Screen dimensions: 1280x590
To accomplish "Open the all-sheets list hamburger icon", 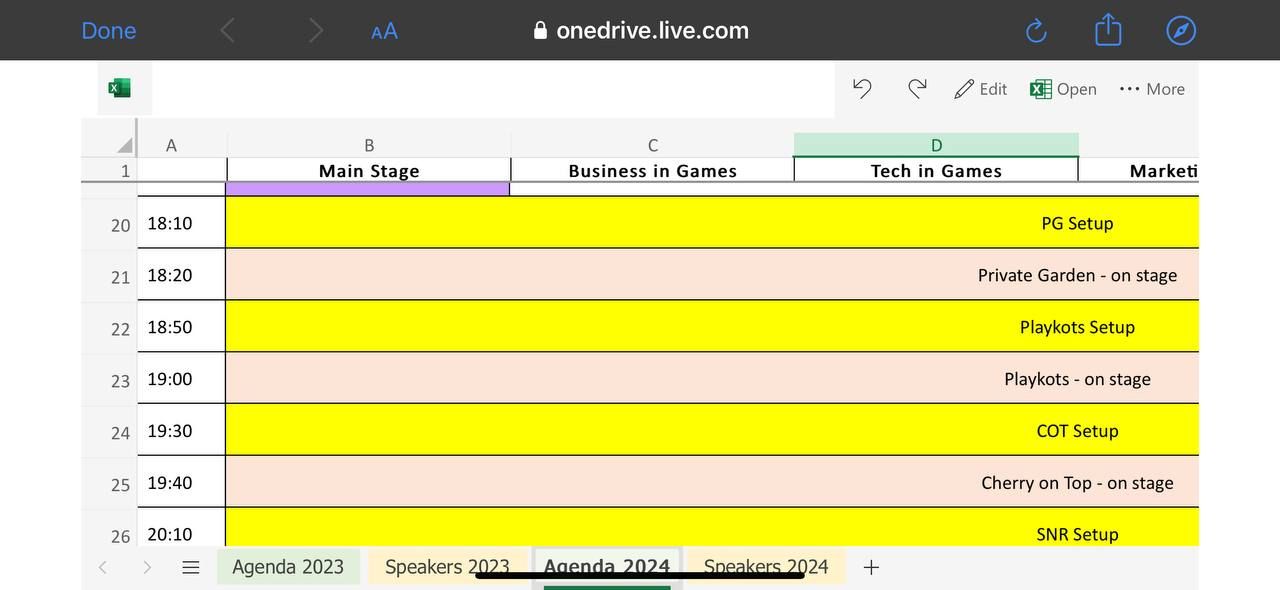I will (191, 567).
